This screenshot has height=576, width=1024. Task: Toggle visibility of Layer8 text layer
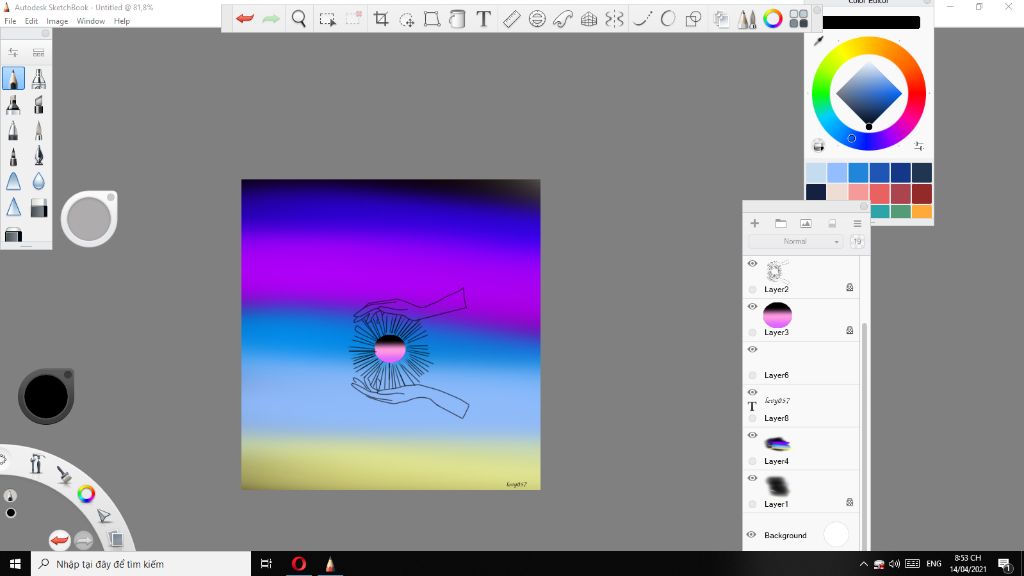pyautogui.click(x=752, y=392)
